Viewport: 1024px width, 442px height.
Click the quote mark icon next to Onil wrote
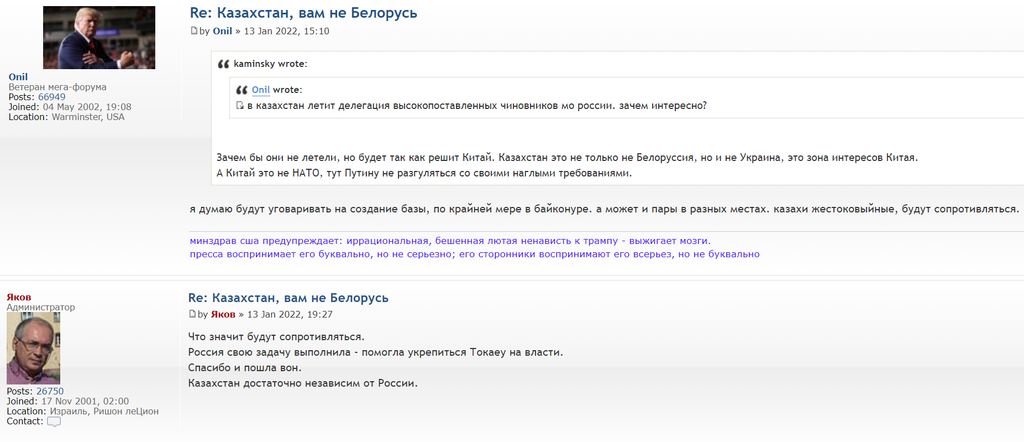tap(242, 90)
